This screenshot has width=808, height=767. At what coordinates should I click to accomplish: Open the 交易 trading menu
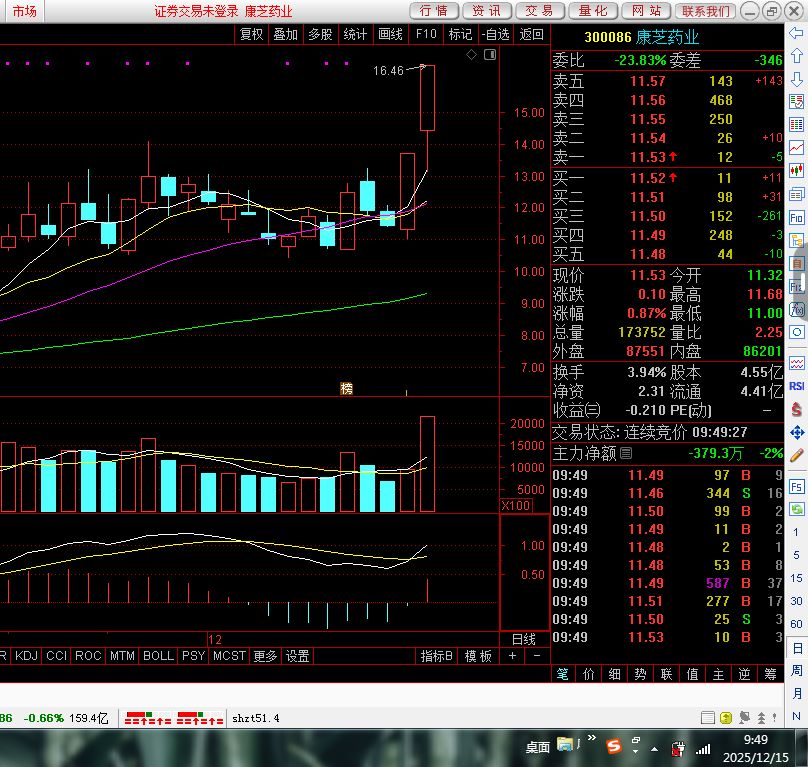click(x=539, y=11)
